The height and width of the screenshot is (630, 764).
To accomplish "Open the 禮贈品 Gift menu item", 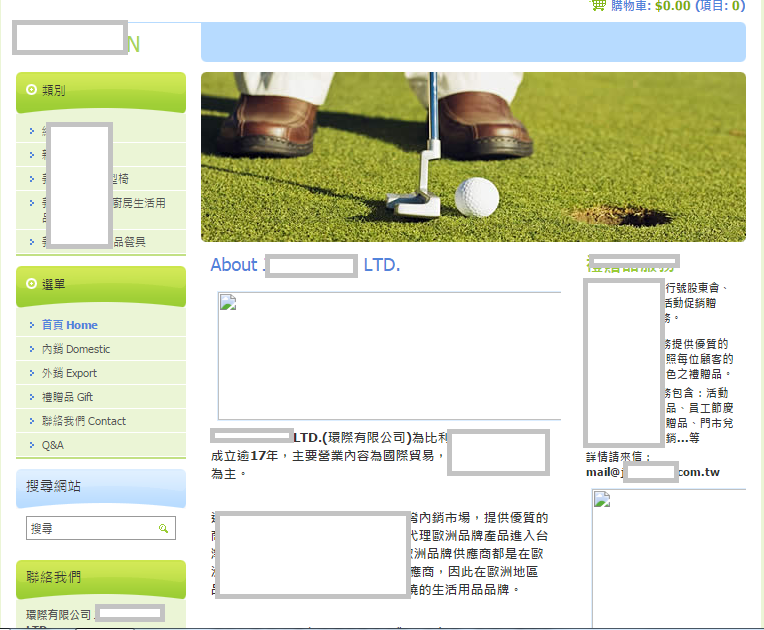I will coord(67,397).
